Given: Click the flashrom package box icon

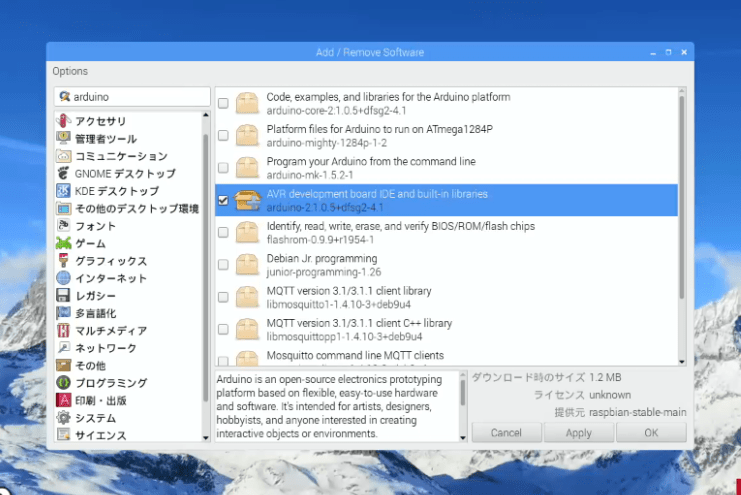Looking at the screenshot, I should coord(247,232).
